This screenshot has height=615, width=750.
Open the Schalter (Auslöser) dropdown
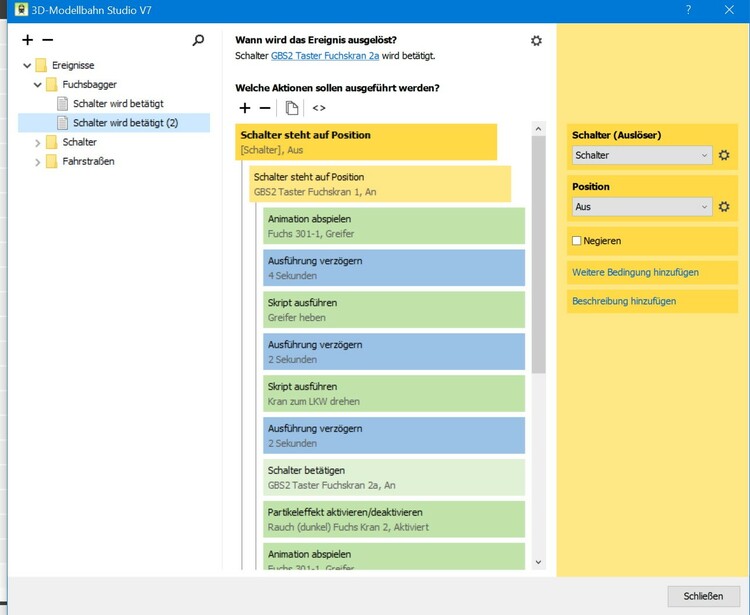tap(642, 155)
